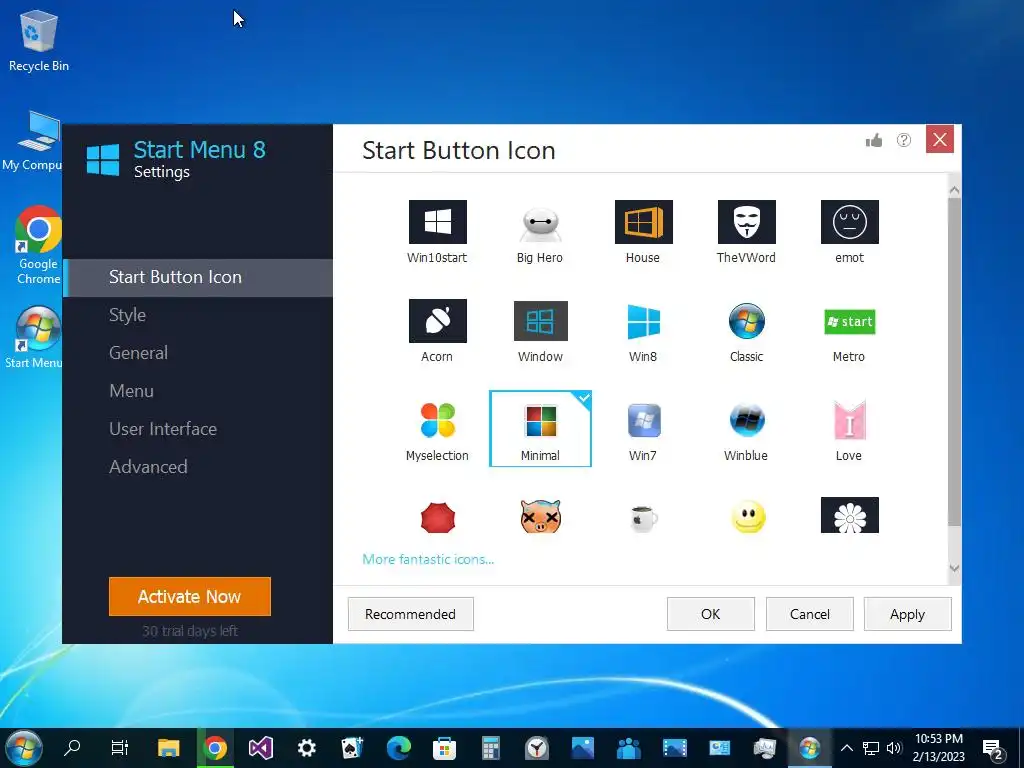The height and width of the screenshot is (768, 1024).
Task: Pick the Win7 start icon
Action: tap(643, 420)
